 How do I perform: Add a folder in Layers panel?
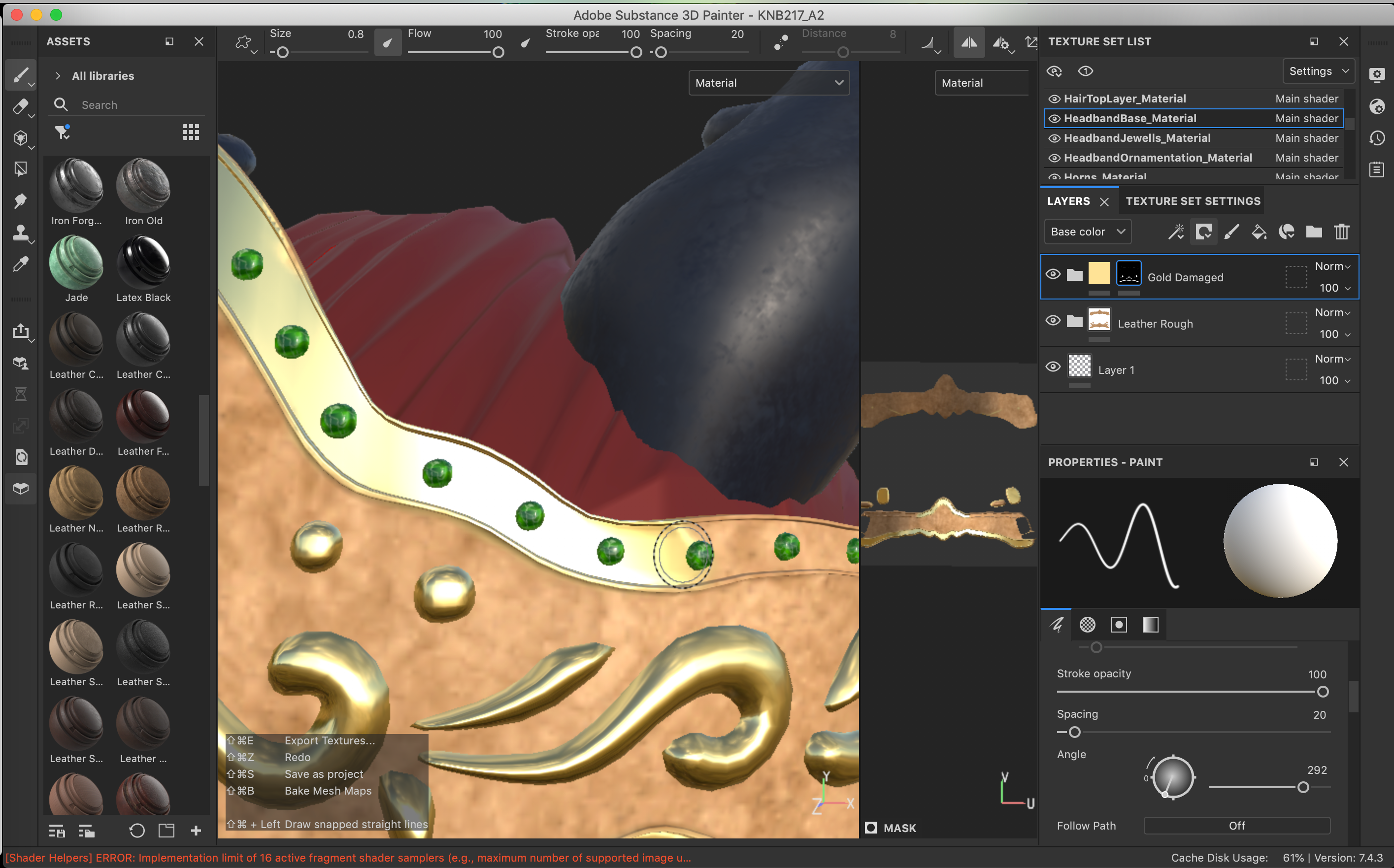1314,232
